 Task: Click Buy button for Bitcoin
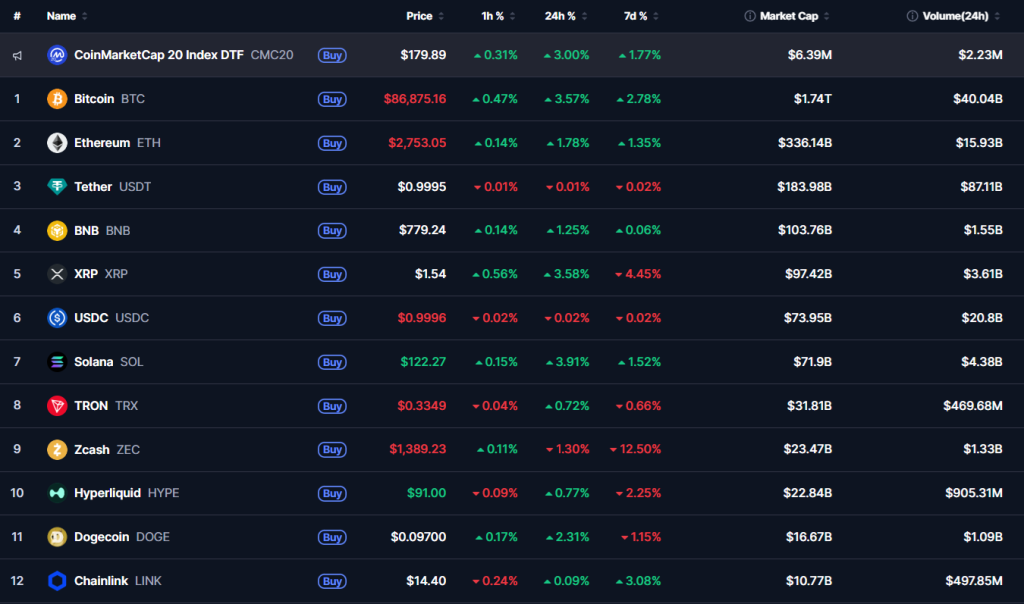(332, 99)
